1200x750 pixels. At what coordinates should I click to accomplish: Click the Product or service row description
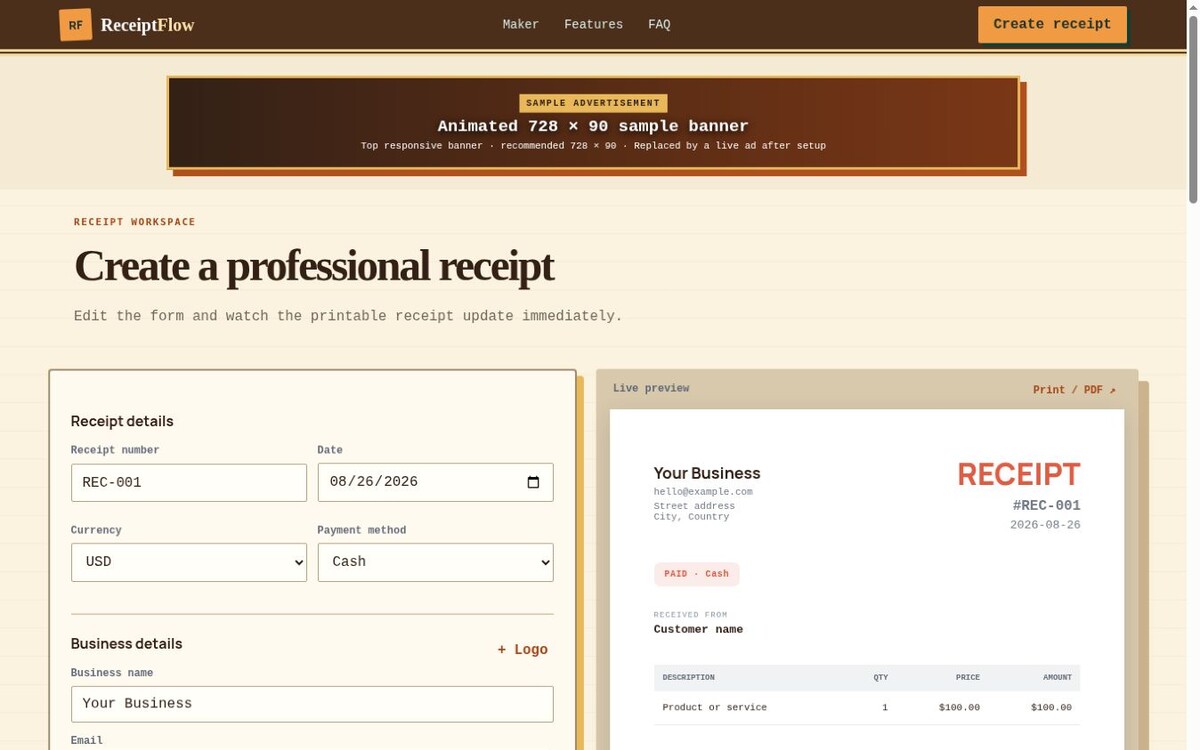click(x=714, y=707)
